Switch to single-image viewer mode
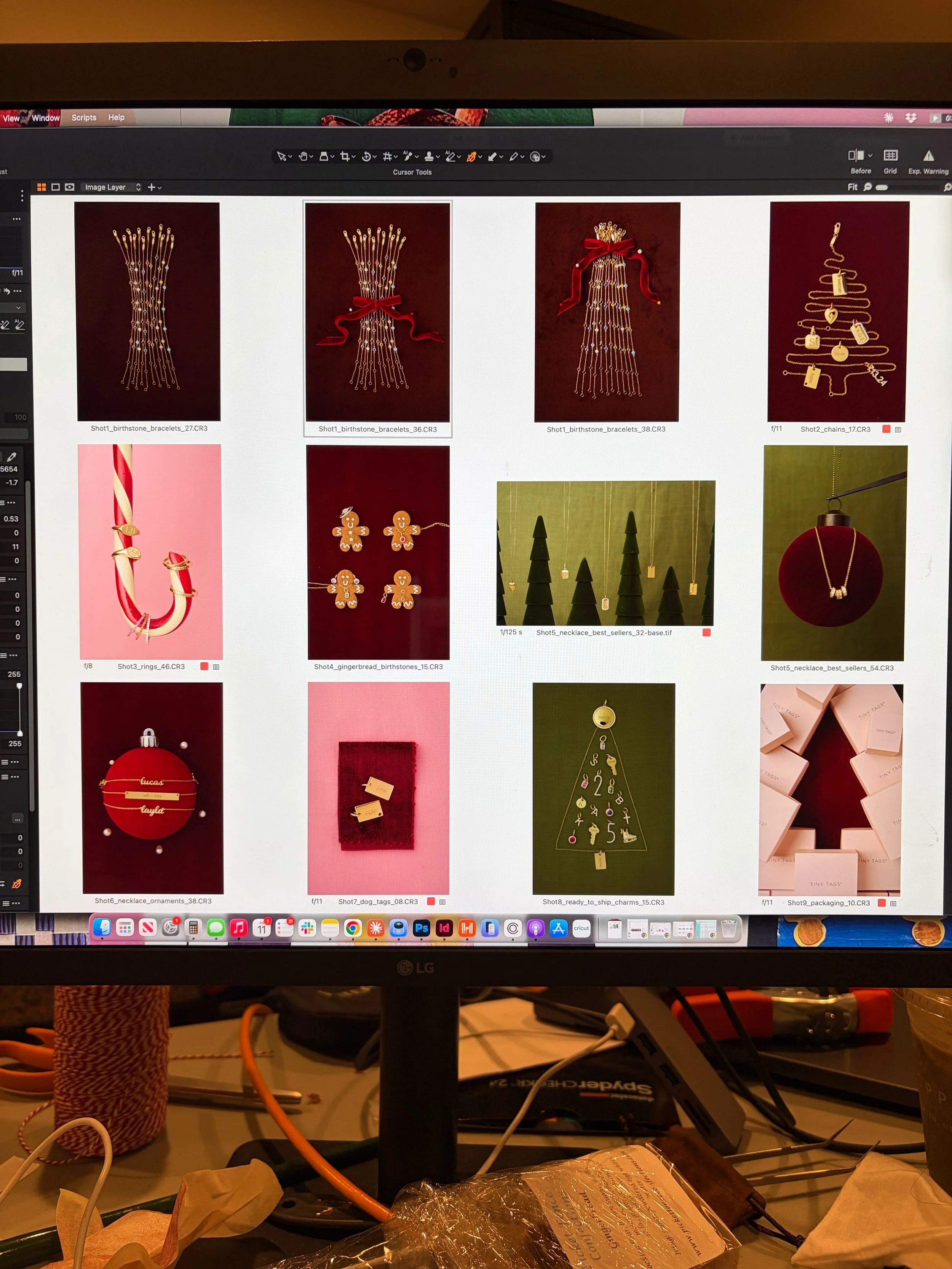Image resolution: width=952 pixels, height=1269 pixels. [56, 187]
